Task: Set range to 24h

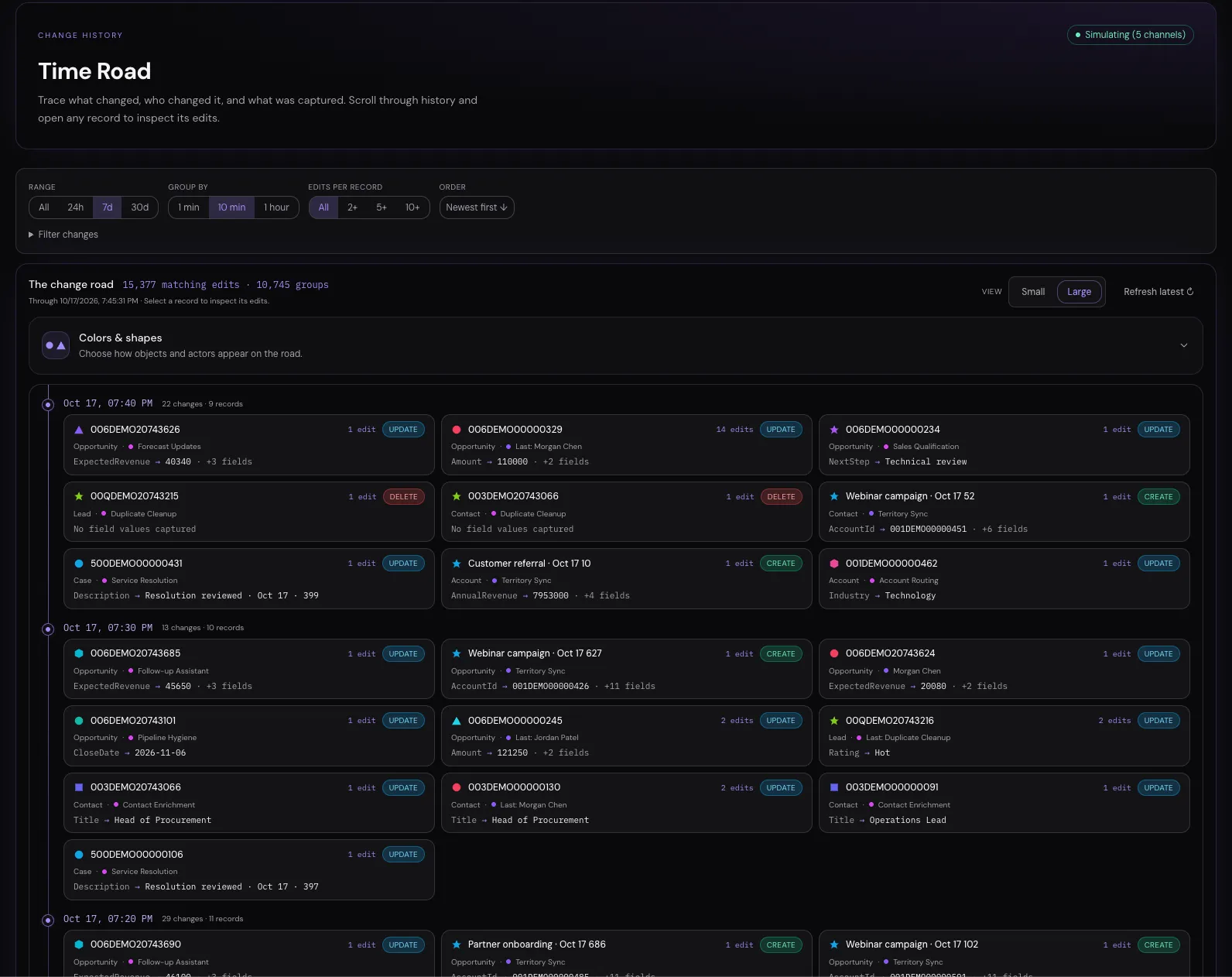Action: (x=75, y=207)
